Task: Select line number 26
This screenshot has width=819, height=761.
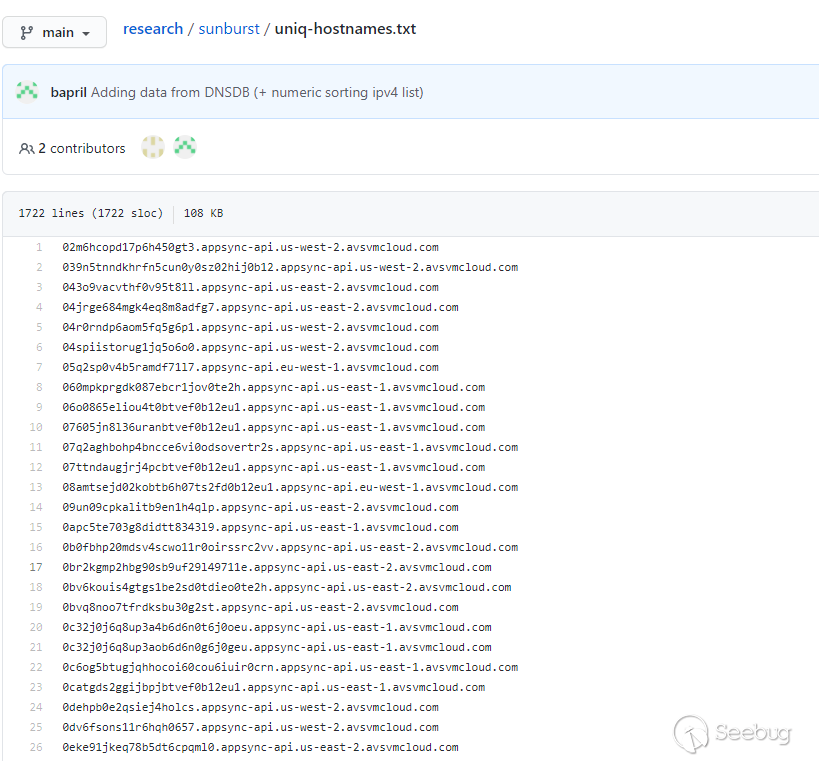Action: [x=36, y=747]
